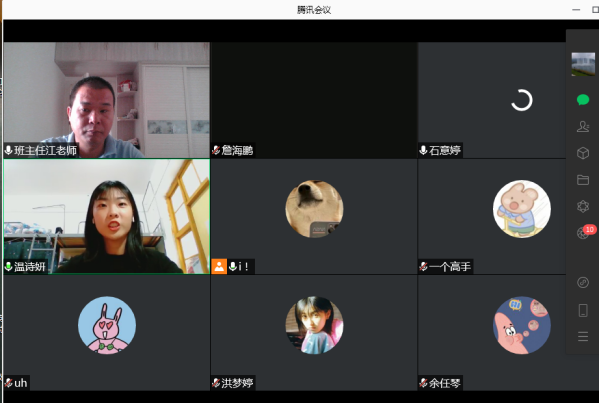599x403 pixels.
Task: Click the 余任琴 name label
Action: 445,383
